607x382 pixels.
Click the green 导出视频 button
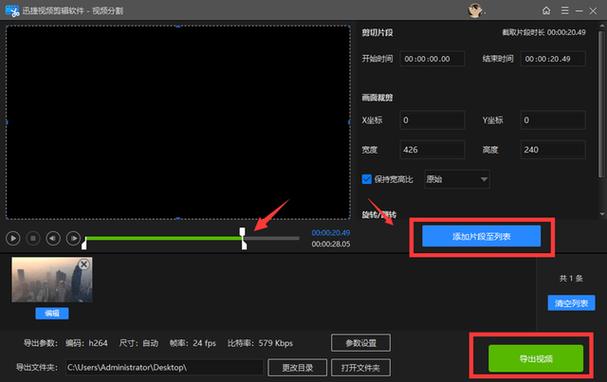pos(536,358)
